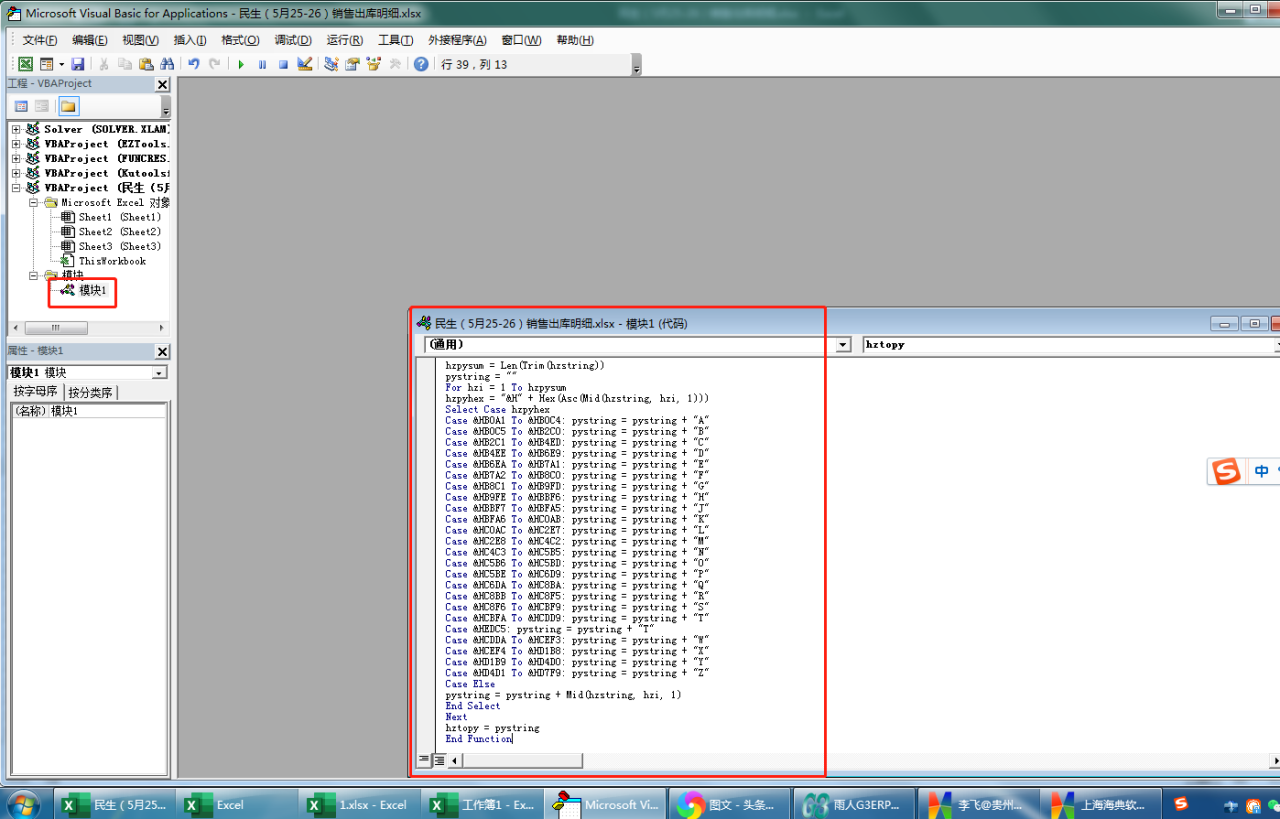Image resolution: width=1280 pixels, height=819 pixels.
Task: Click the Undo arrow icon
Action: pyautogui.click(x=194, y=64)
